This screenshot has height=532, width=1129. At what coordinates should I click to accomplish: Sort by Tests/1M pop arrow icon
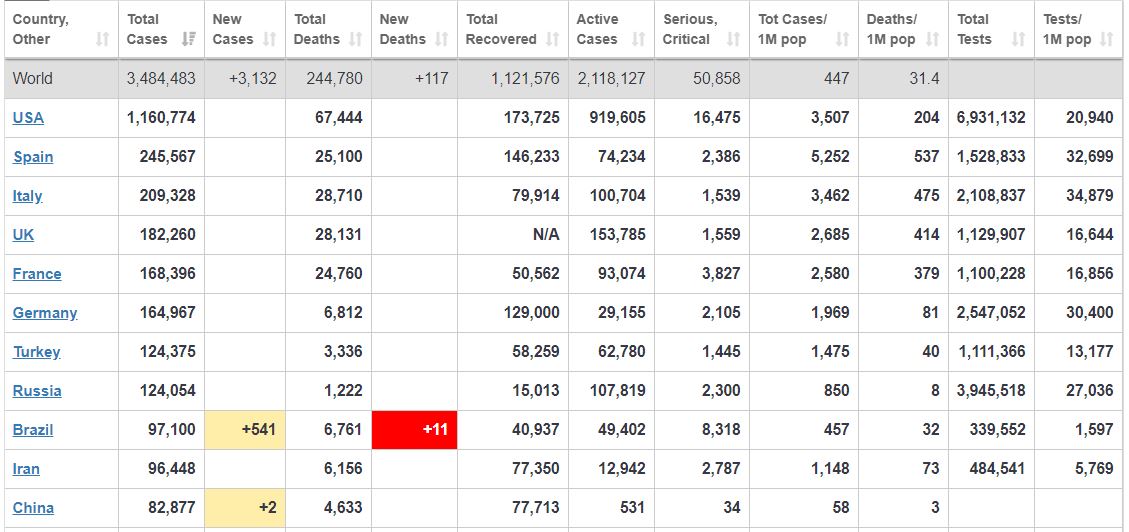[1106, 40]
